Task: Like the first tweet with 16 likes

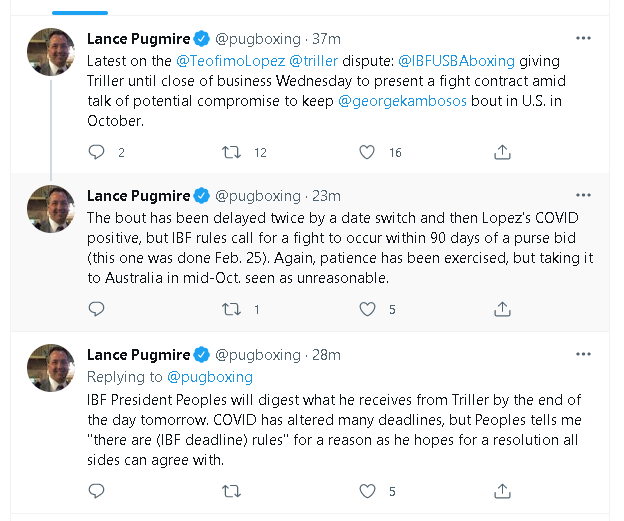Action: (x=367, y=152)
